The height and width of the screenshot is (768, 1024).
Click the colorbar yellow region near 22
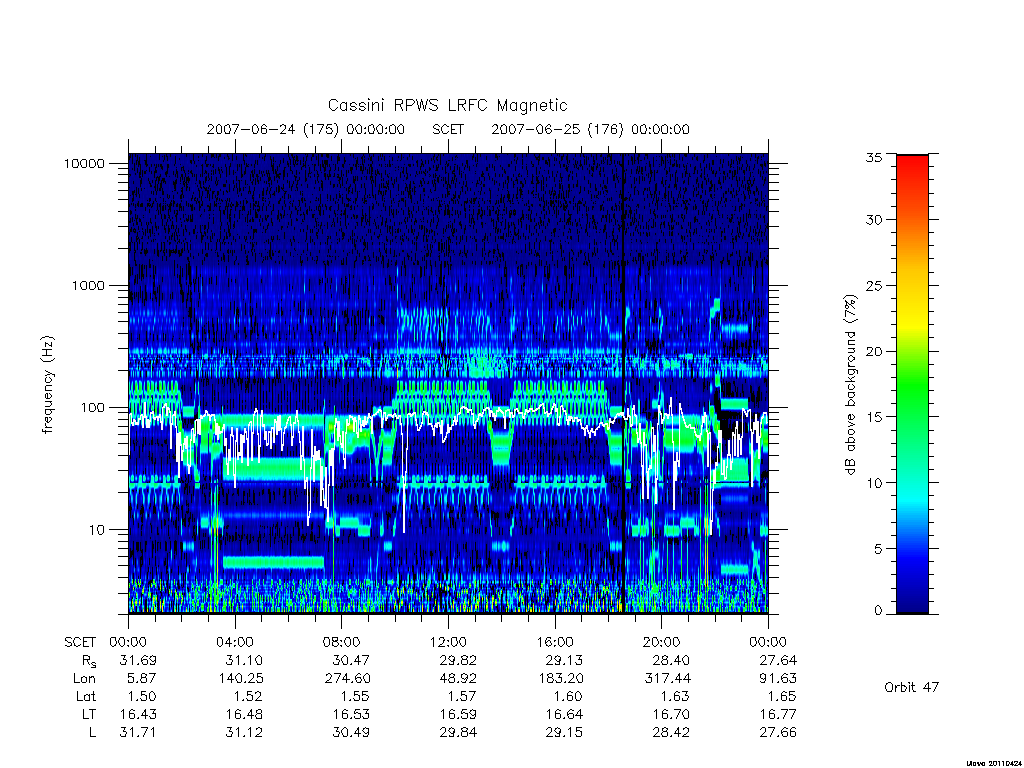912,325
